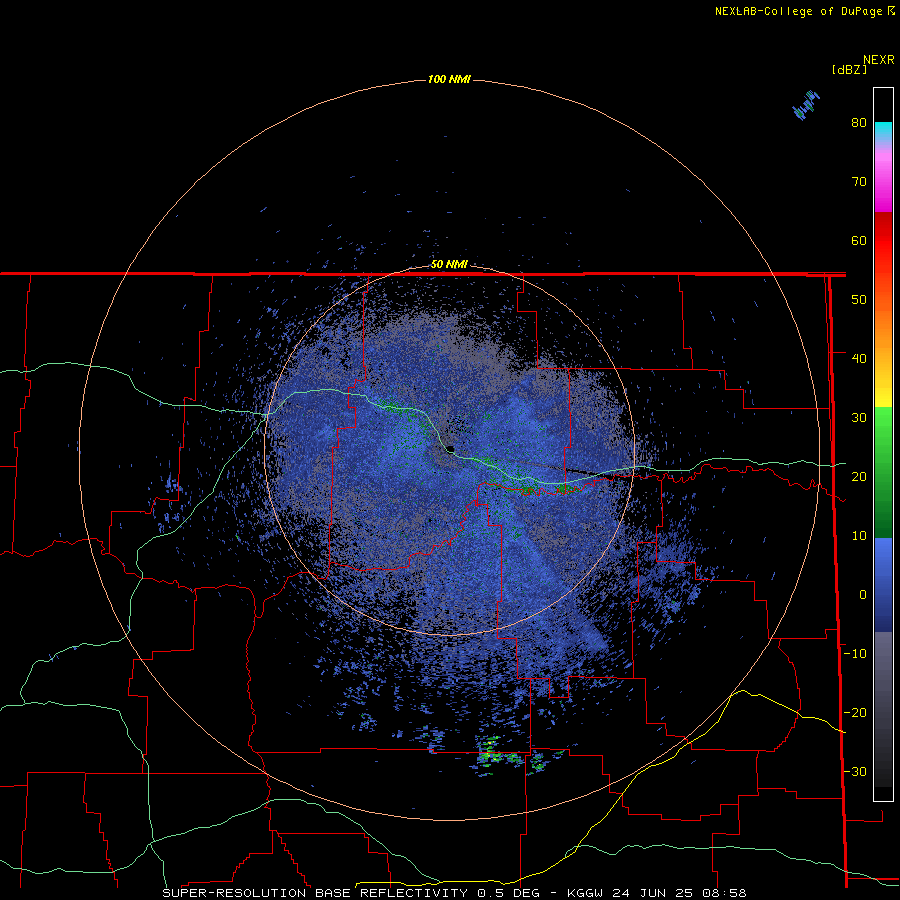The width and height of the screenshot is (900, 900).
Task: Click the 70 value on the dBZ scale
Action: click(859, 181)
